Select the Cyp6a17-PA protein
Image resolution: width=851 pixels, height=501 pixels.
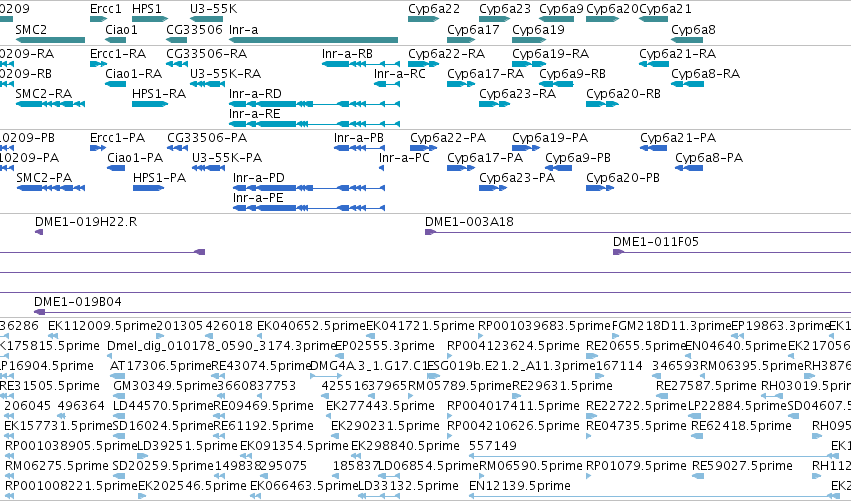click(x=461, y=168)
